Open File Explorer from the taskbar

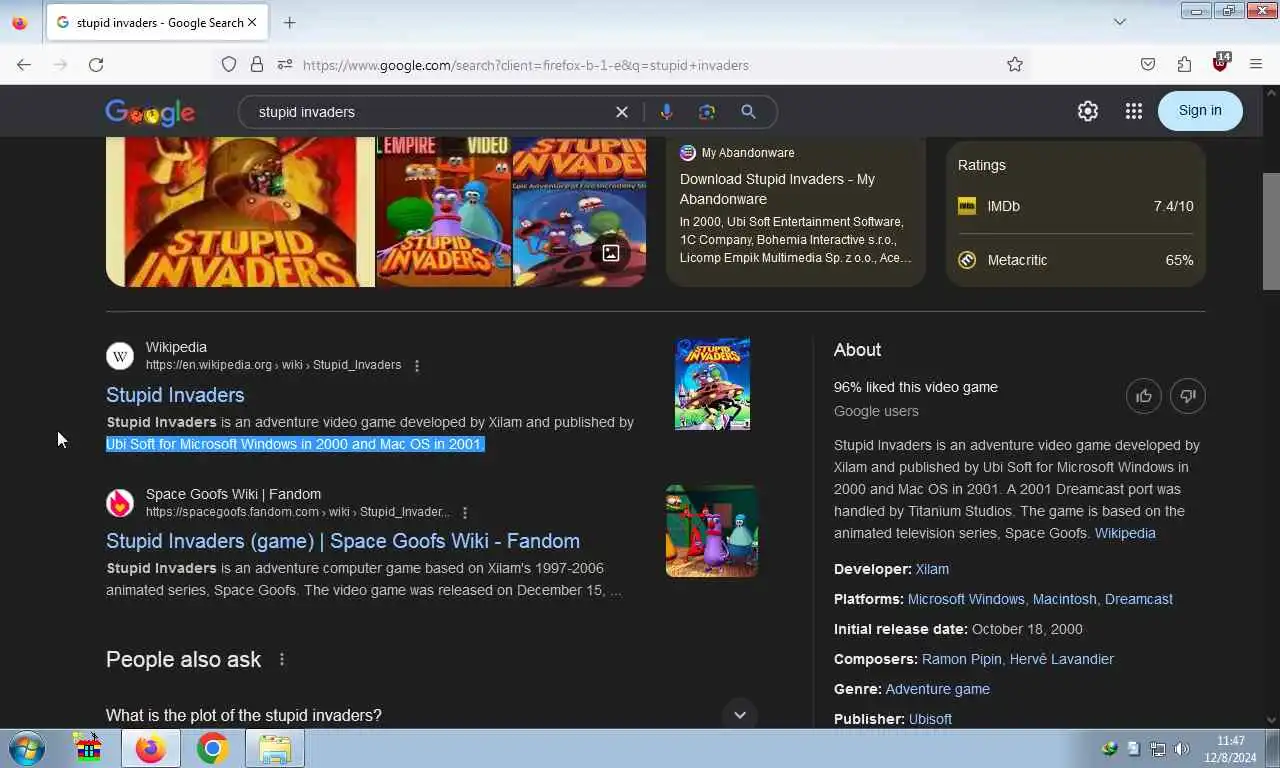coord(274,748)
